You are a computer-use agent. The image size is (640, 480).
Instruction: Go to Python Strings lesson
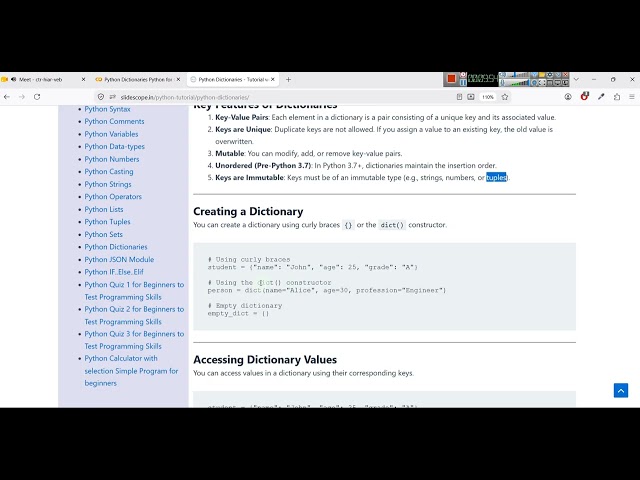click(108, 184)
